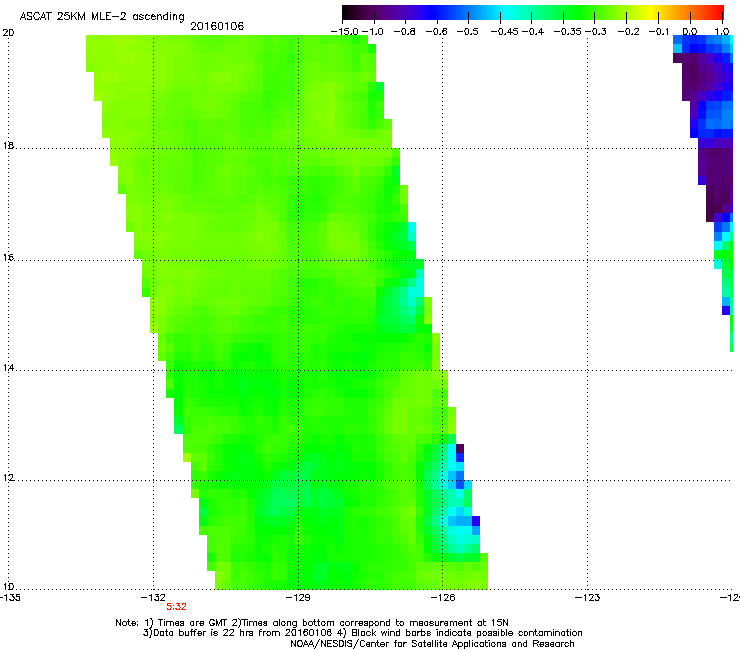Screen dimensions: 740x650
Task: Select the longitude axis label -132
Action: pyautogui.click(x=153, y=598)
